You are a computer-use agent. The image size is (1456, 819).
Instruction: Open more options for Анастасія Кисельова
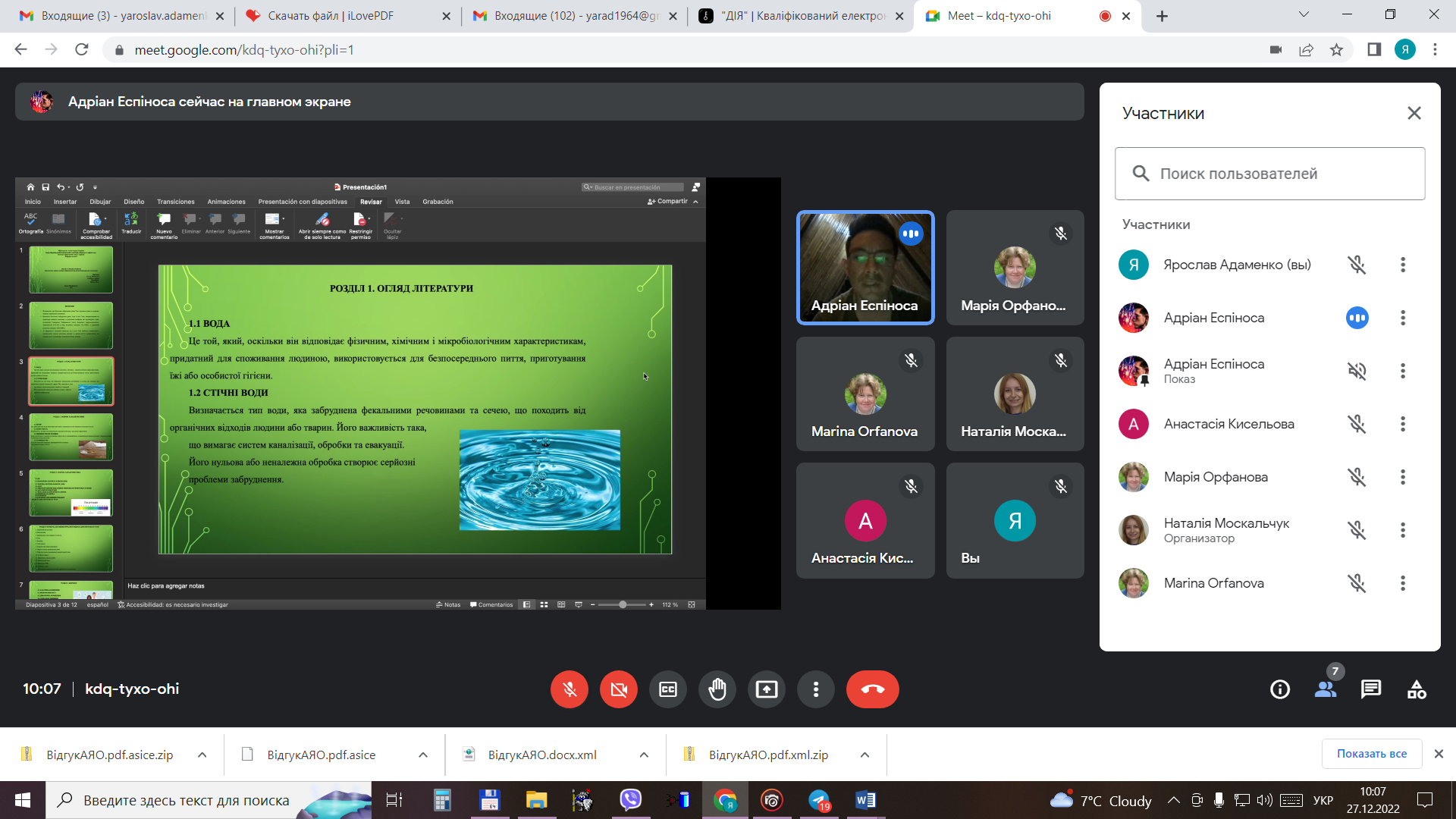point(1403,424)
